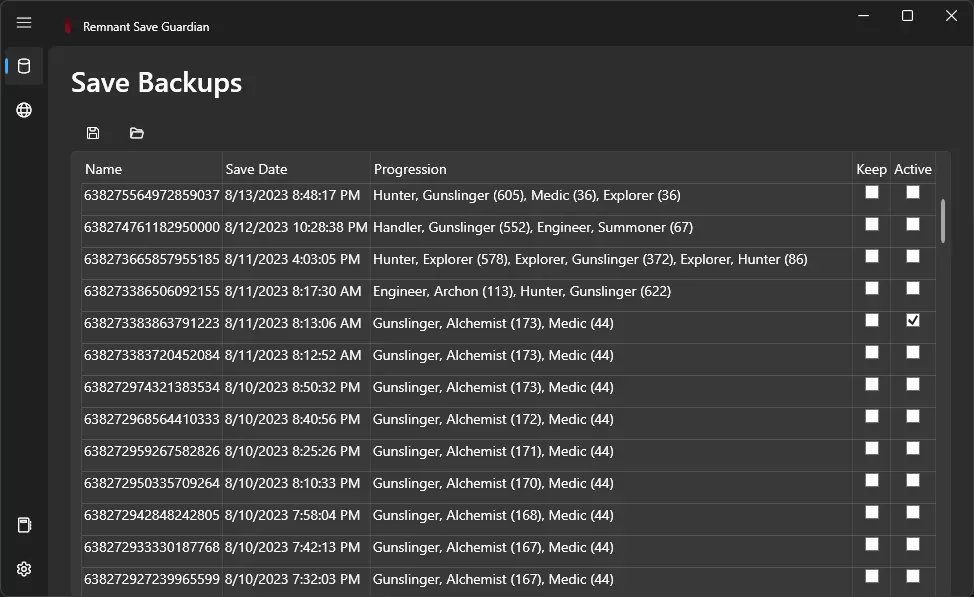Image resolution: width=974 pixels, height=597 pixels.
Task: Select the backup row 638273386506092155
Action: (x=151, y=291)
